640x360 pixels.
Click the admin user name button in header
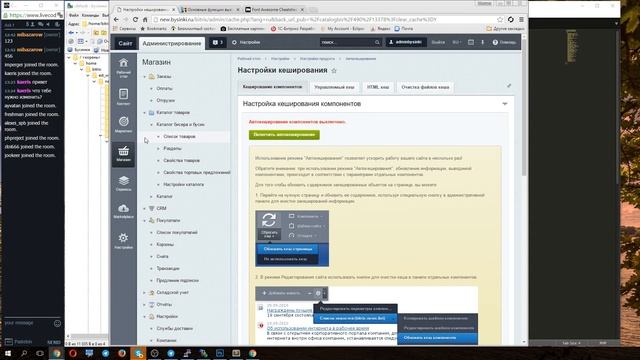point(406,42)
